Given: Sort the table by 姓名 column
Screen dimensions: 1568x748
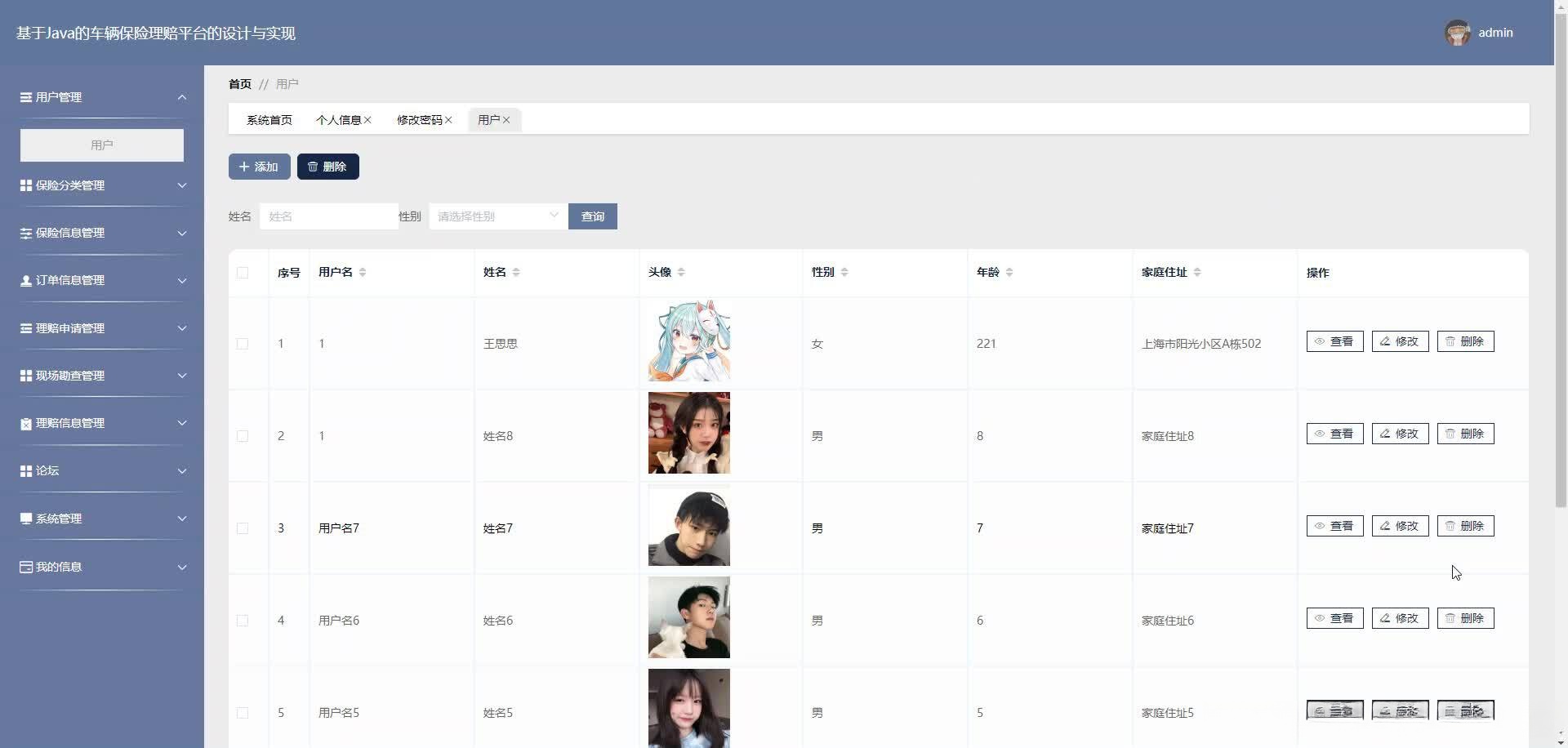Looking at the screenshot, I should 516,272.
